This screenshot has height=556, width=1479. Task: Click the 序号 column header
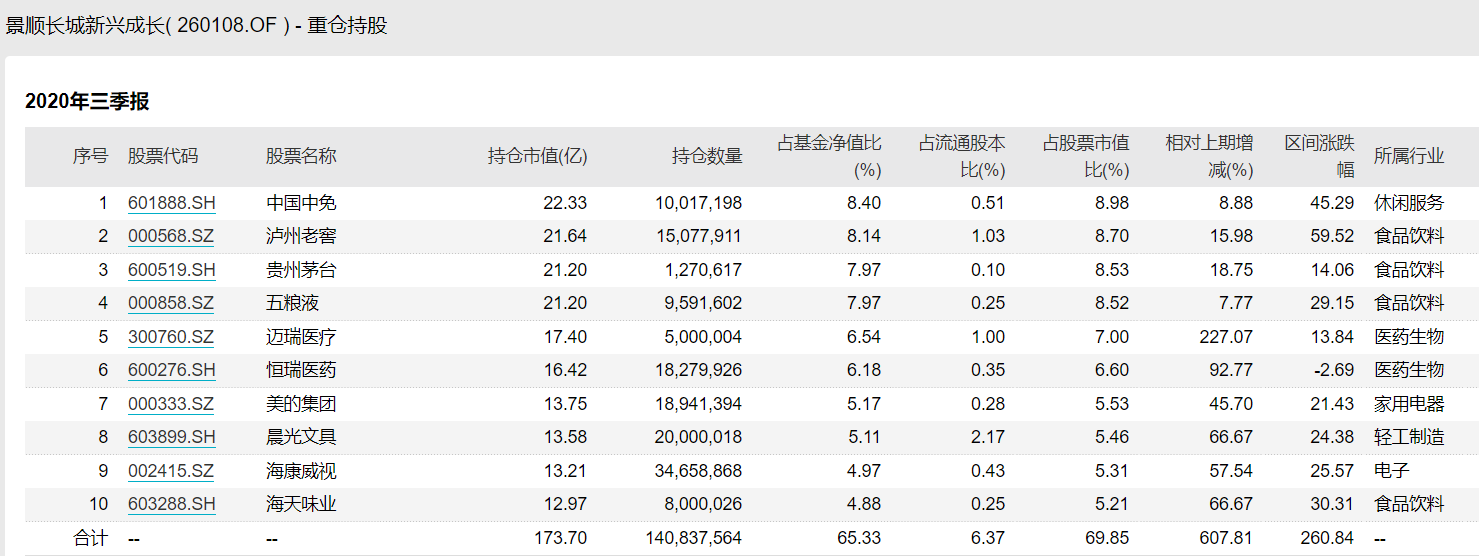(90, 156)
